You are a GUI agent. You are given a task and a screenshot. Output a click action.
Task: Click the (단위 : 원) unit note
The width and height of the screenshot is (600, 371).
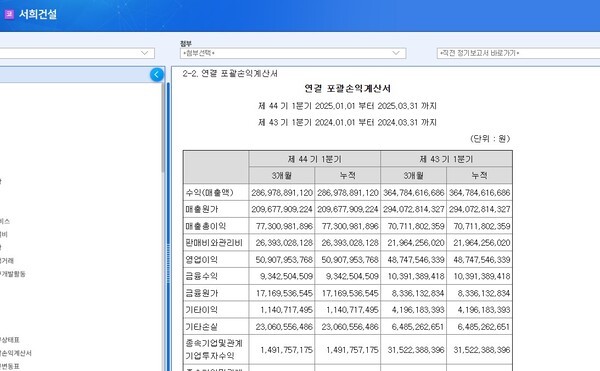point(490,138)
